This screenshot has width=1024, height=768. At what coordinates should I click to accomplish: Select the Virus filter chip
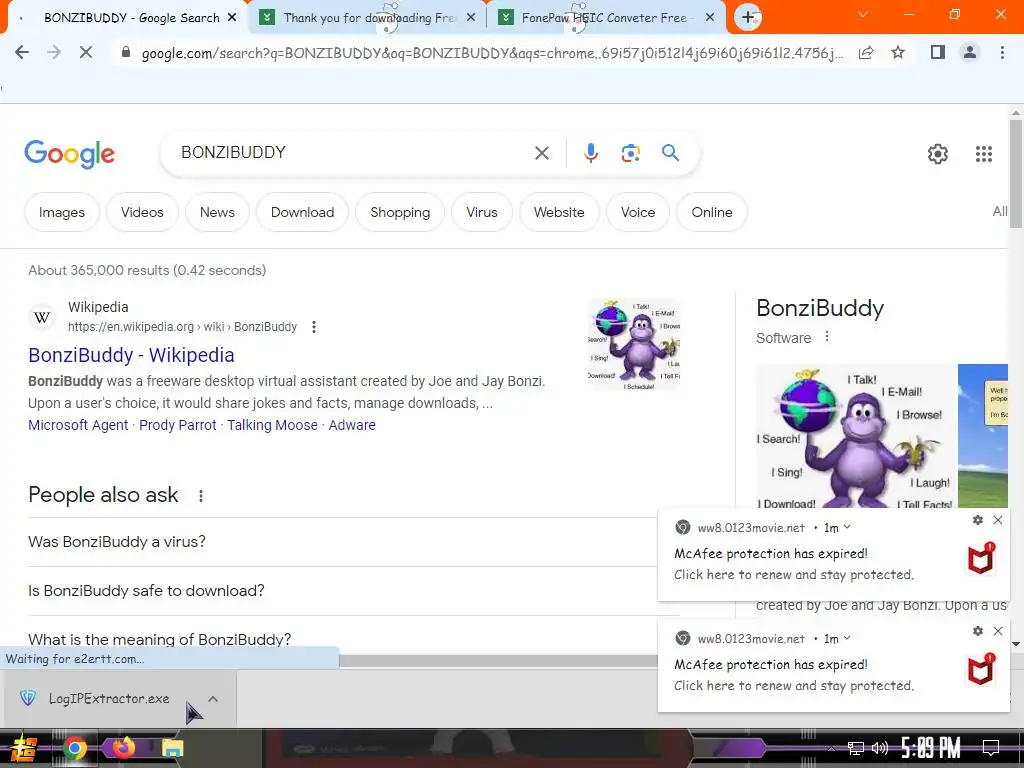482,212
